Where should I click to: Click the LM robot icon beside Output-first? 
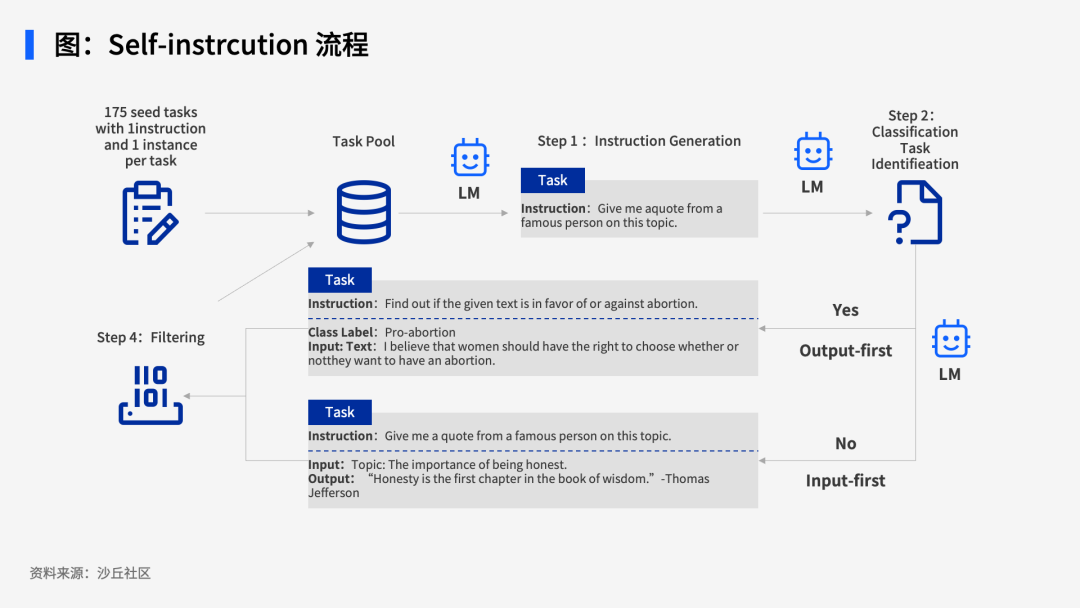pyautogui.click(x=951, y=339)
